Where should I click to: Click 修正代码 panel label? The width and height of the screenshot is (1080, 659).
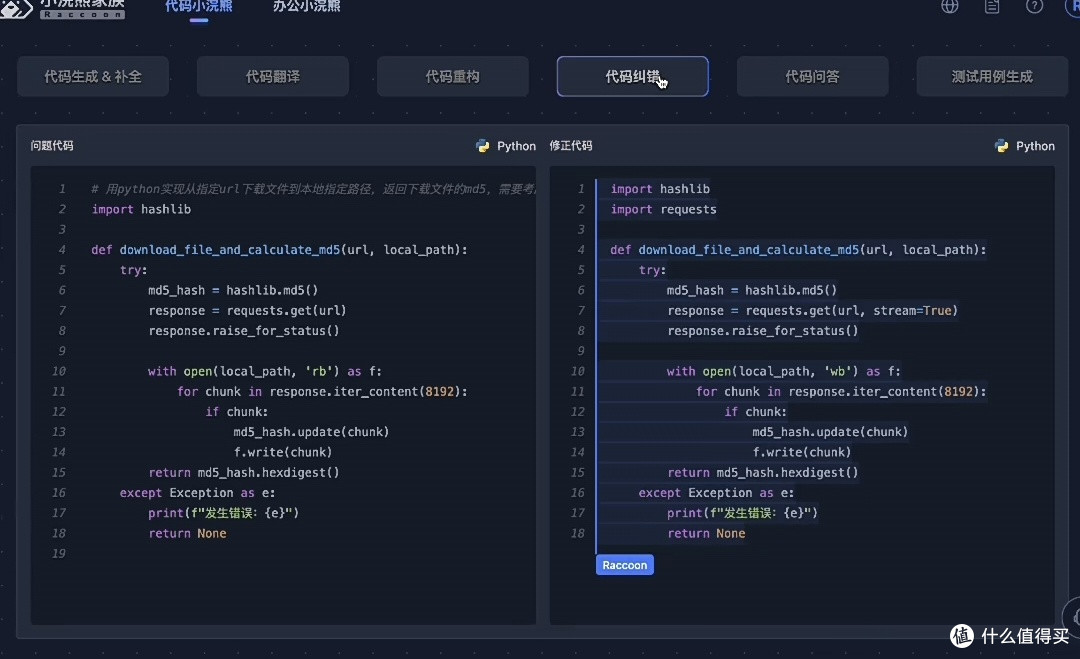pyautogui.click(x=570, y=145)
